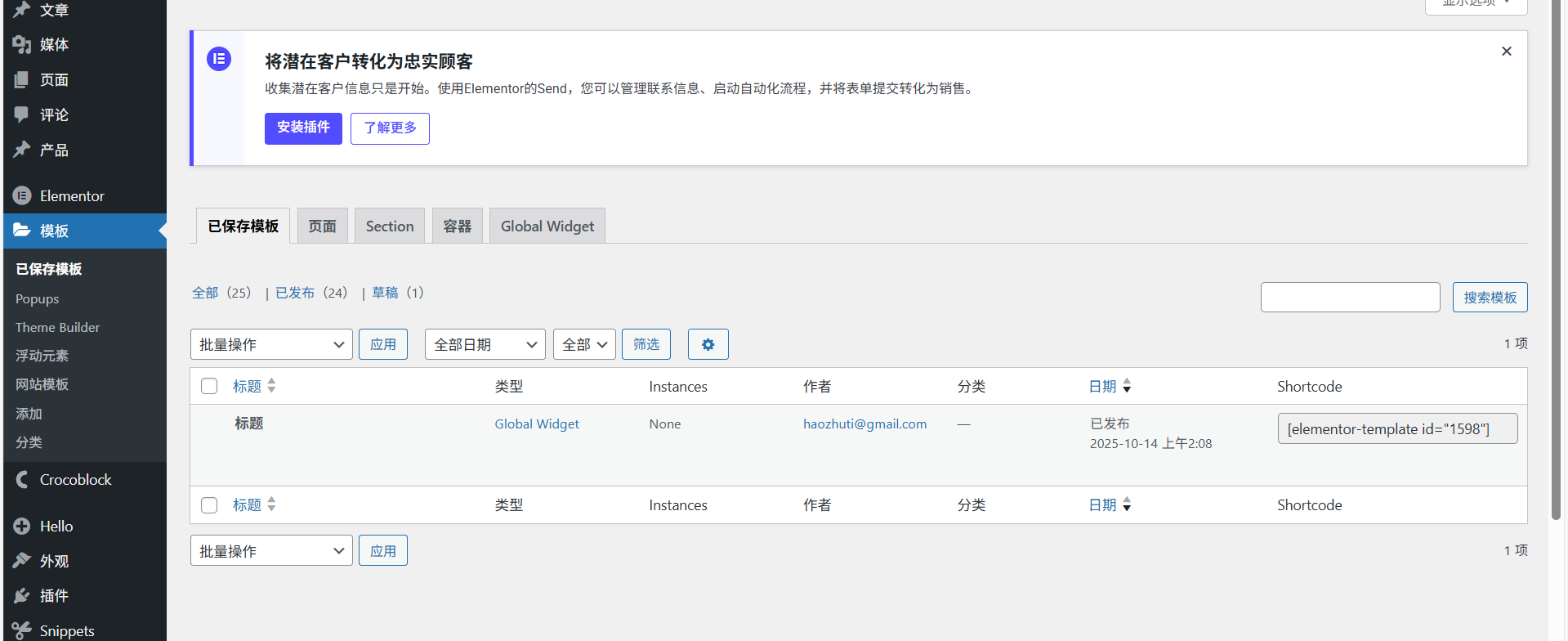
Task: Open the top bulk actions dropdown
Action: click(271, 344)
